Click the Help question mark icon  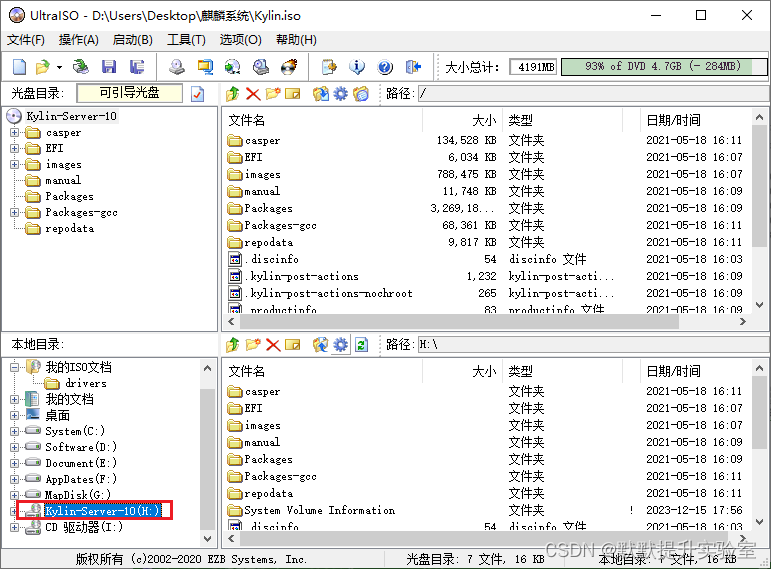385,66
